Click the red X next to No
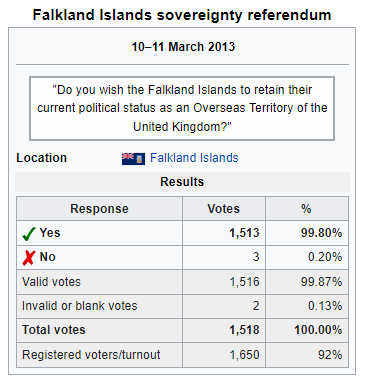This screenshot has width=367, height=386. tap(29, 258)
